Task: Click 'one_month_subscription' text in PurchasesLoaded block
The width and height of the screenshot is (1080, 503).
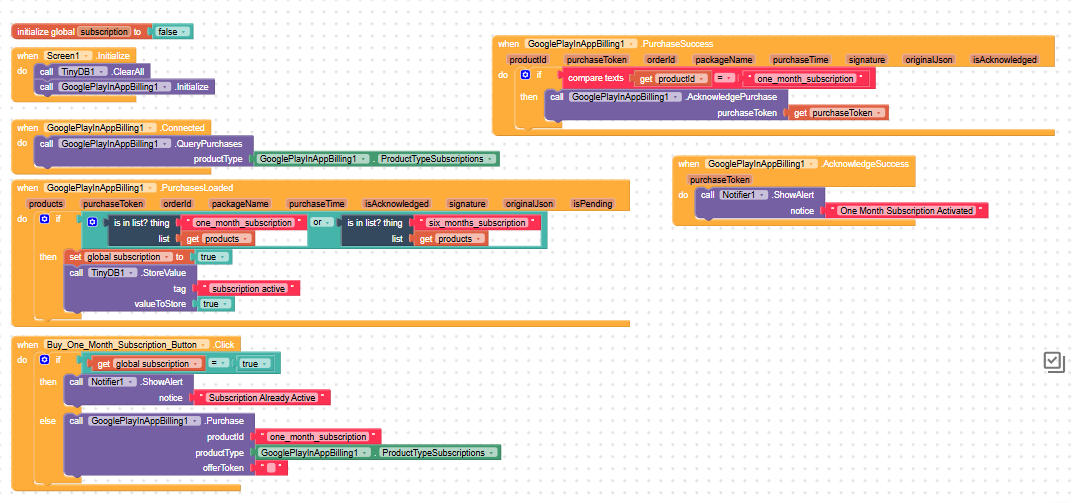Action: [242, 223]
